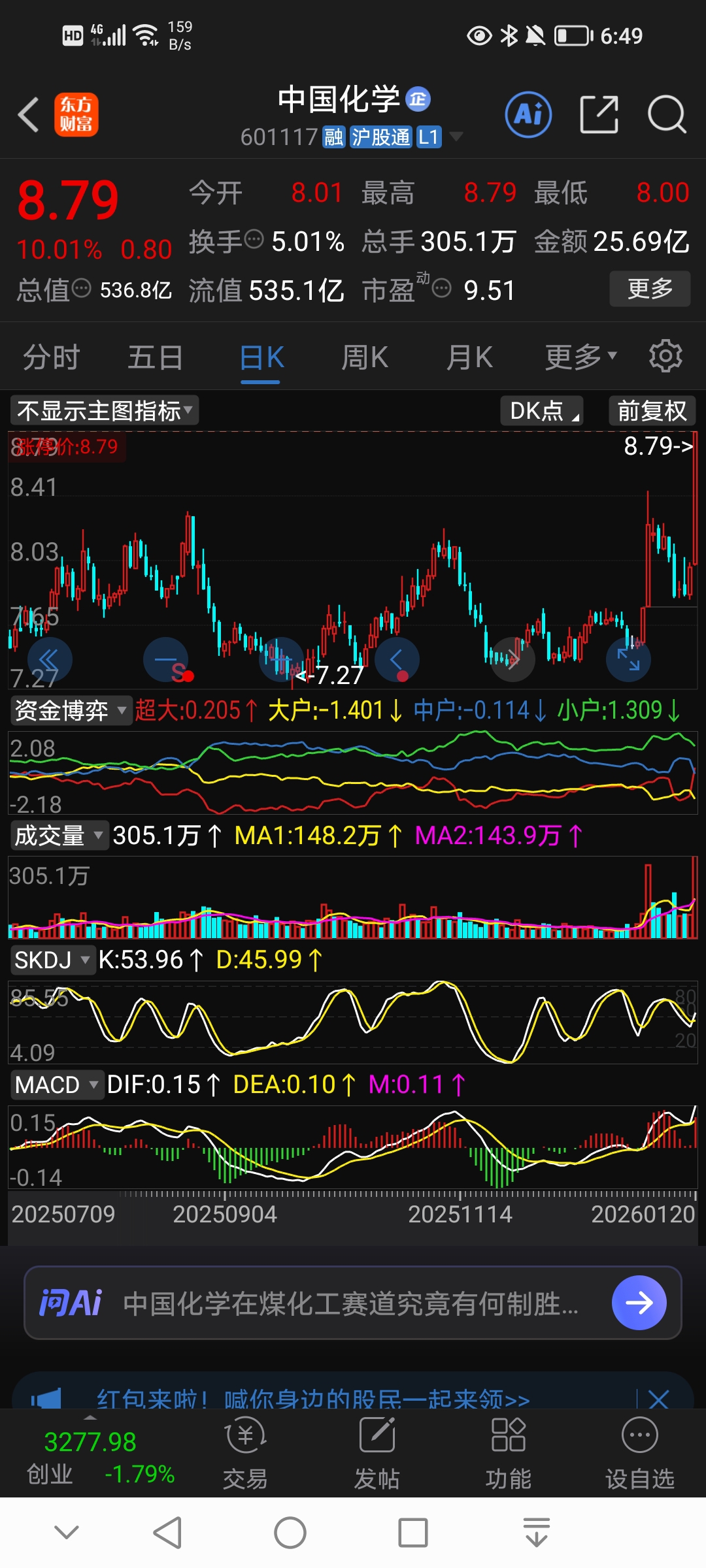
Task: Close the 红包 banner with X
Action: [x=658, y=1399]
